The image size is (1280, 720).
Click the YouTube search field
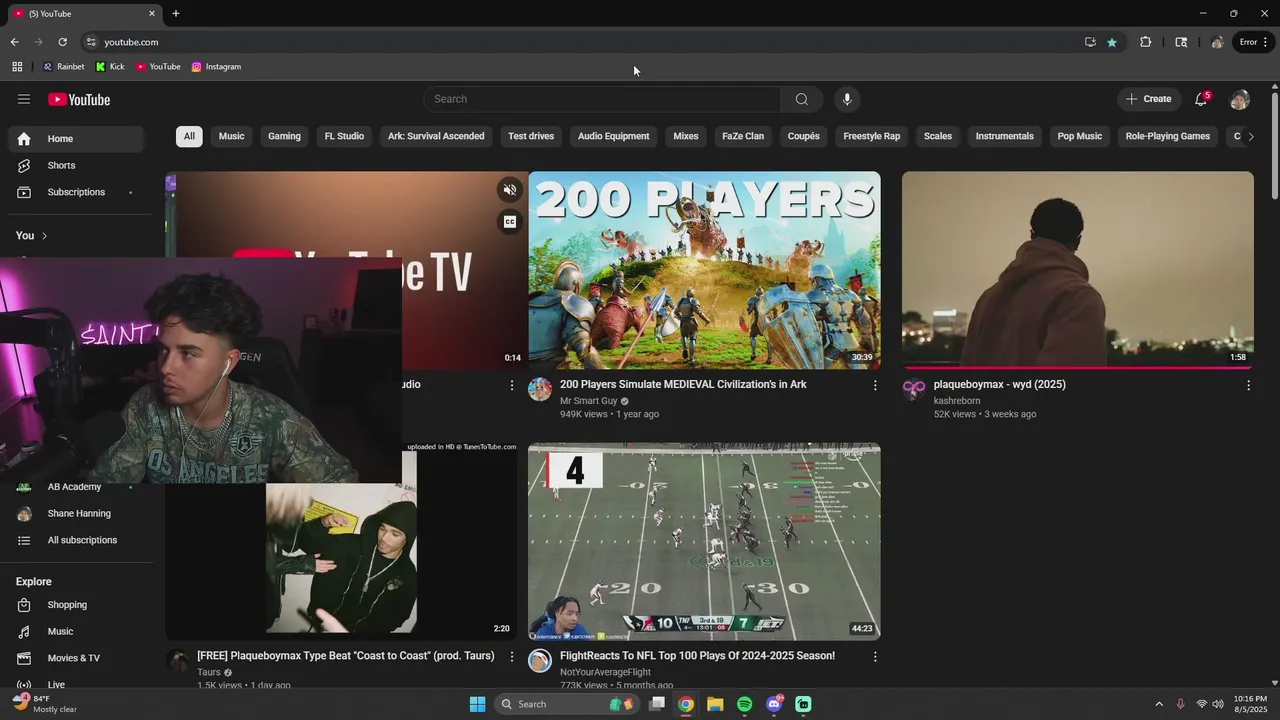click(602, 99)
